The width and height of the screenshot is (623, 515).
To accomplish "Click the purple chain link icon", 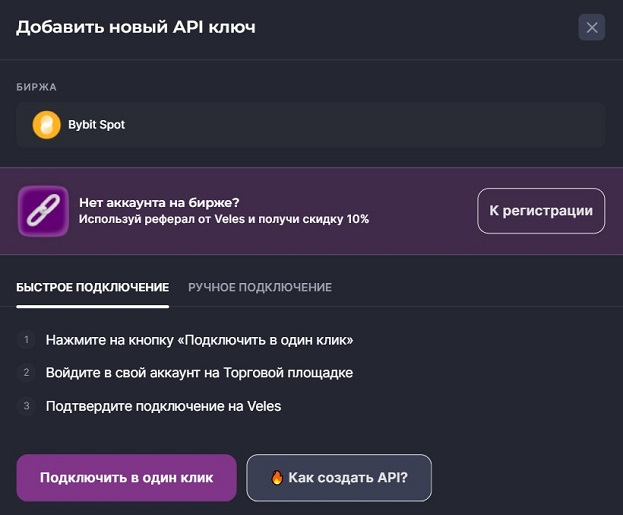I will click(43, 211).
